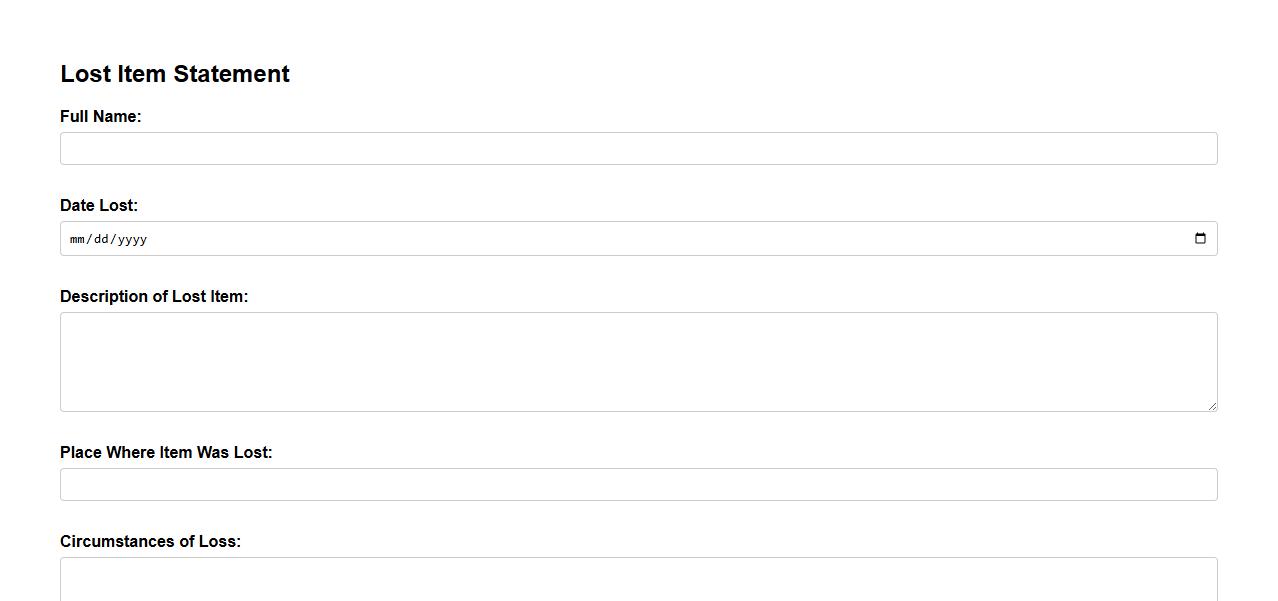
Task: Open the Date Lost calendar picker
Action: (1200, 239)
